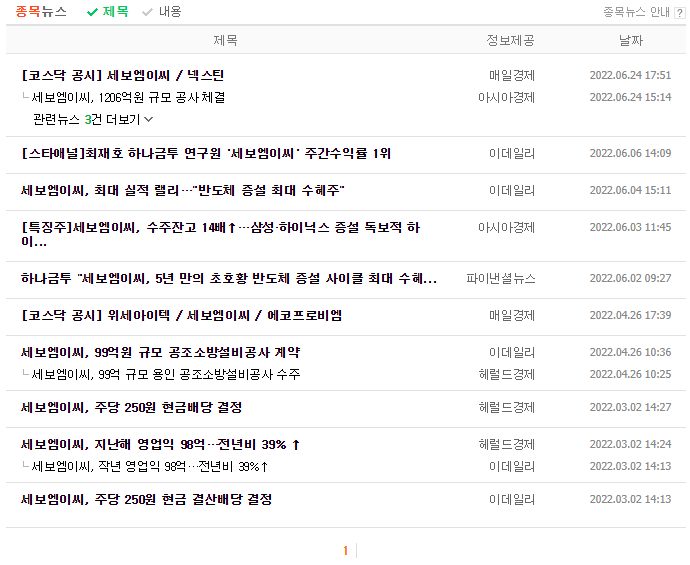Click the 종목뉴스 section title

click(41, 11)
